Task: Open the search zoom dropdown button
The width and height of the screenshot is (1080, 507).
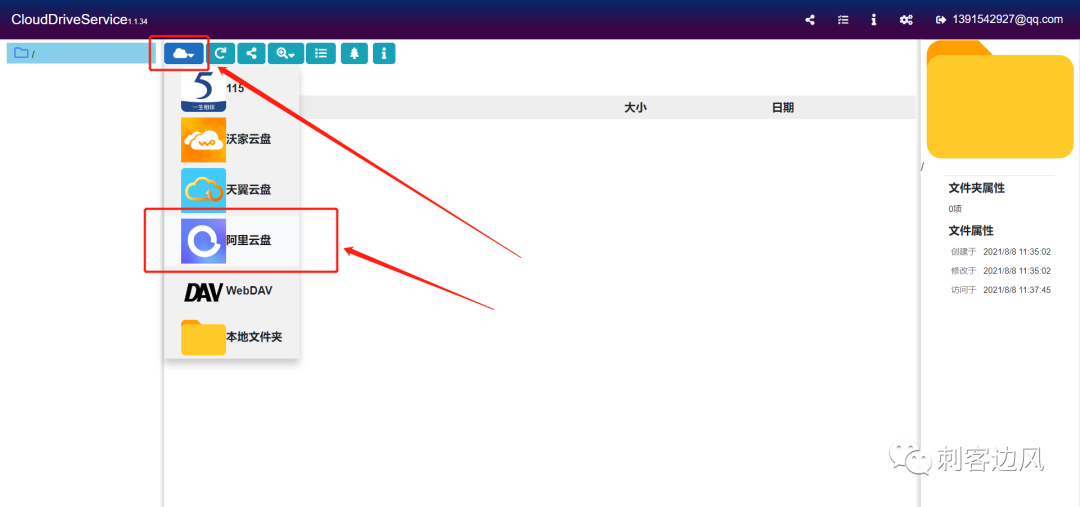Action: [286, 53]
